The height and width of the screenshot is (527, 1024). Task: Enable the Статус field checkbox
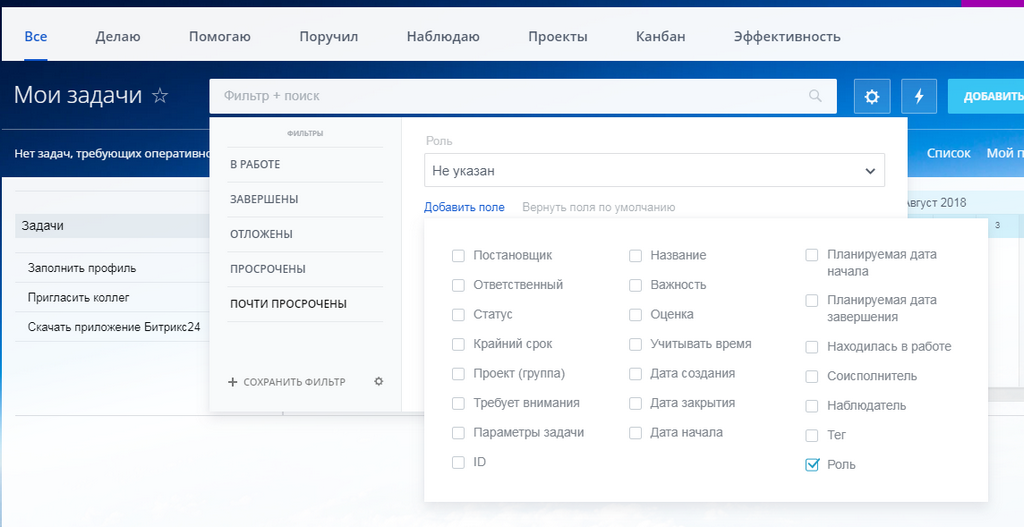pos(458,315)
